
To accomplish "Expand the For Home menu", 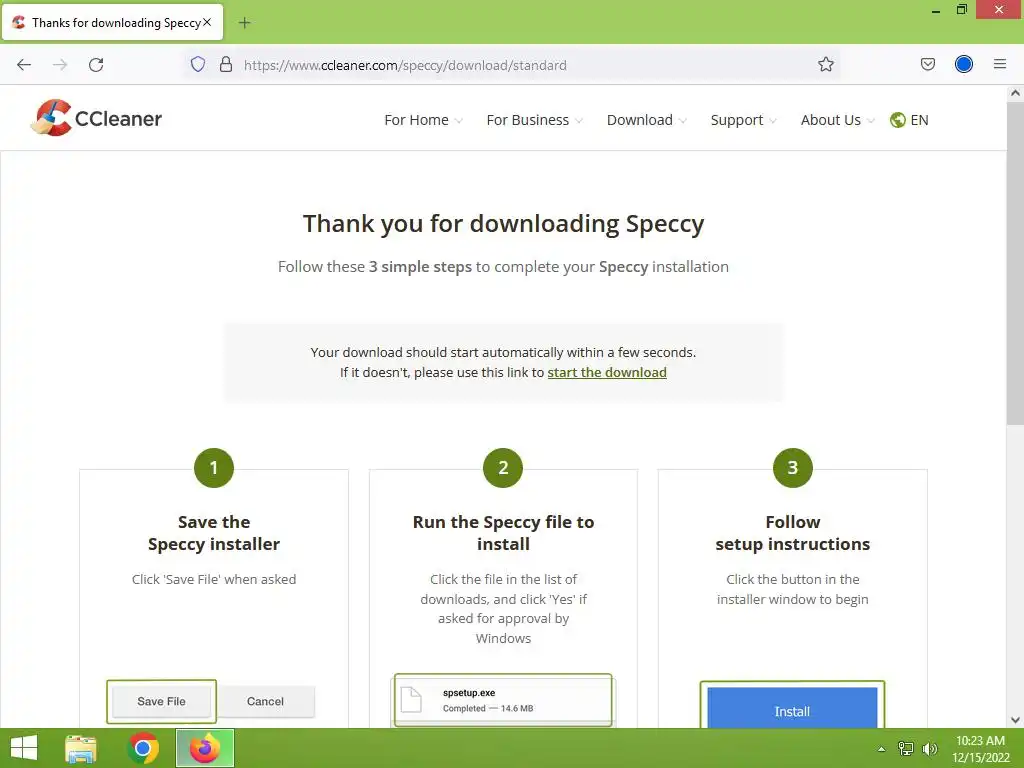I will coord(423,120).
